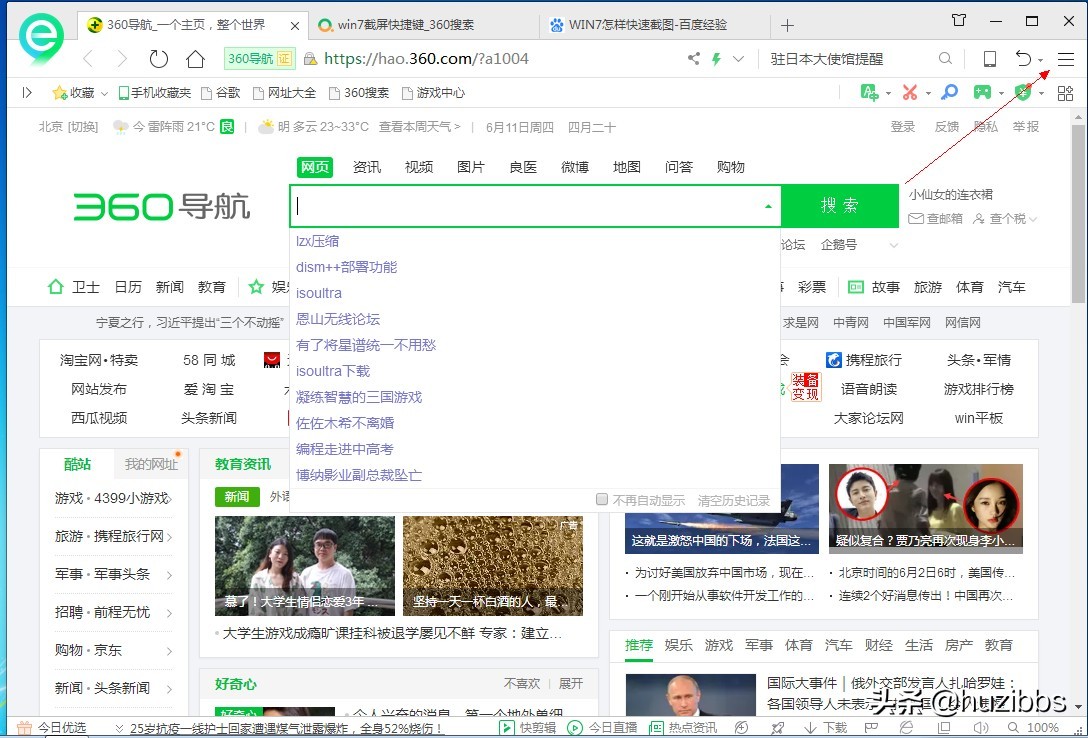This screenshot has height=738, width=1088.
Task: Open the password manager key icon
Action: point(948,92)
